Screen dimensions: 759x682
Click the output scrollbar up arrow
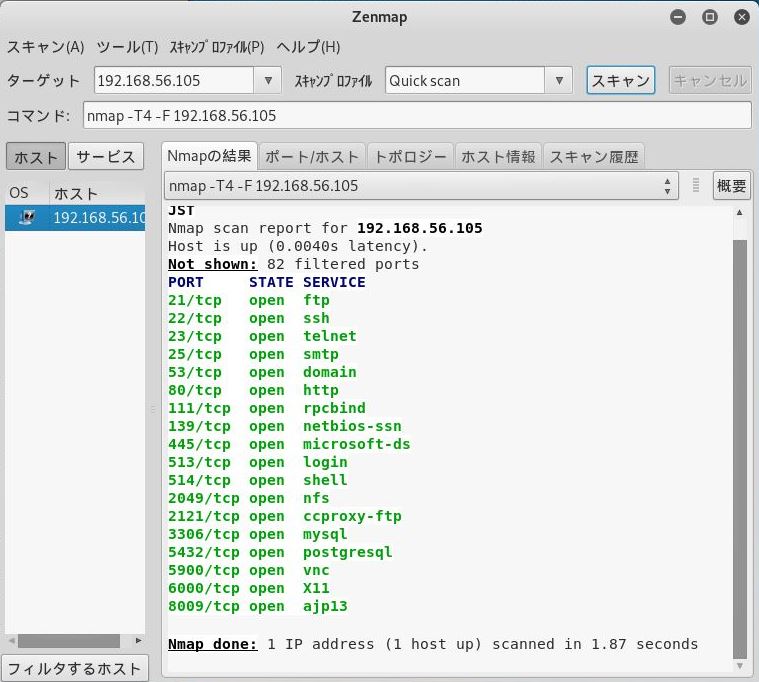(x=740, y=212)
